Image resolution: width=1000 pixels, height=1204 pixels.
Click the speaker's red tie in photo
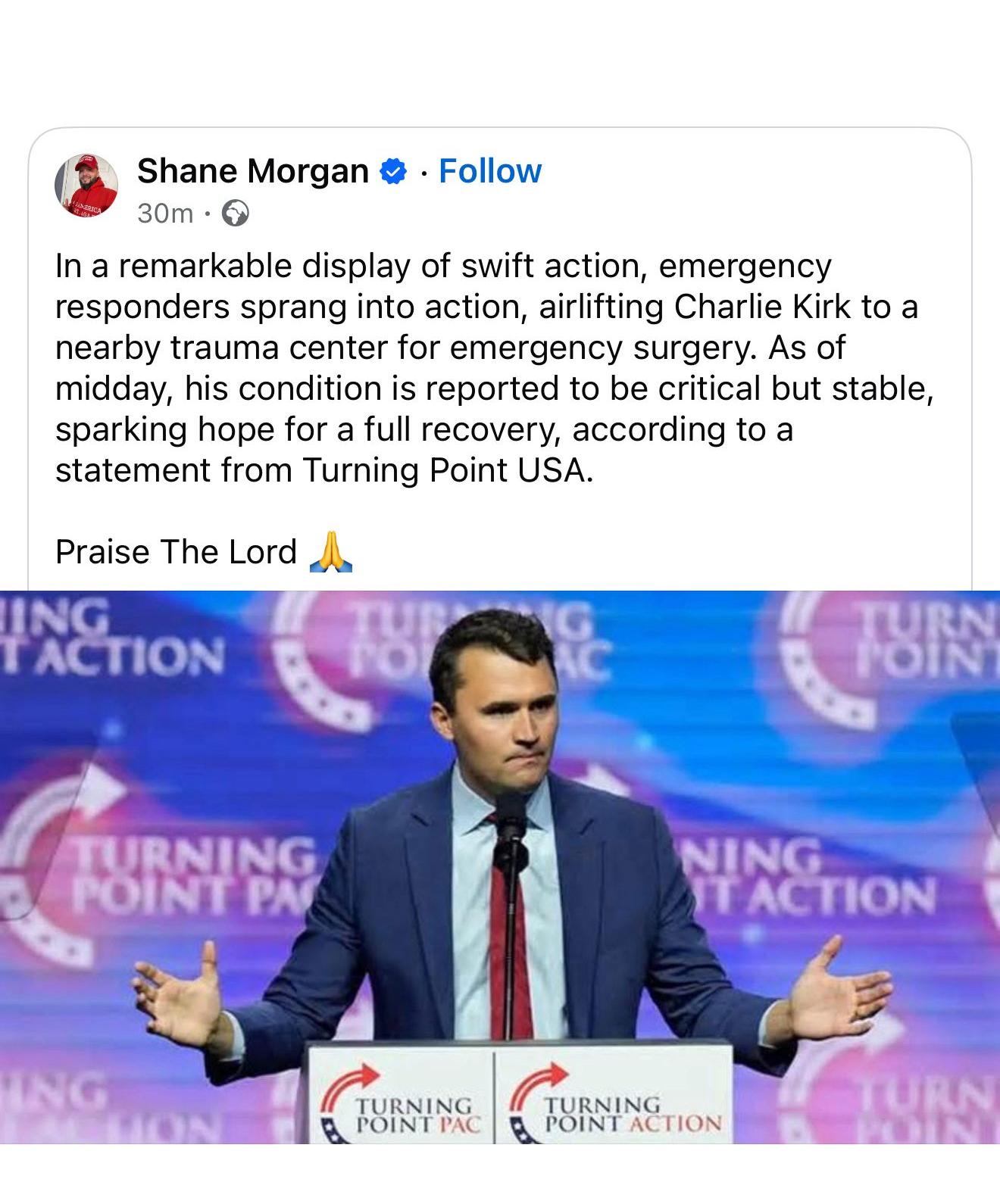(x=503, y=923)
